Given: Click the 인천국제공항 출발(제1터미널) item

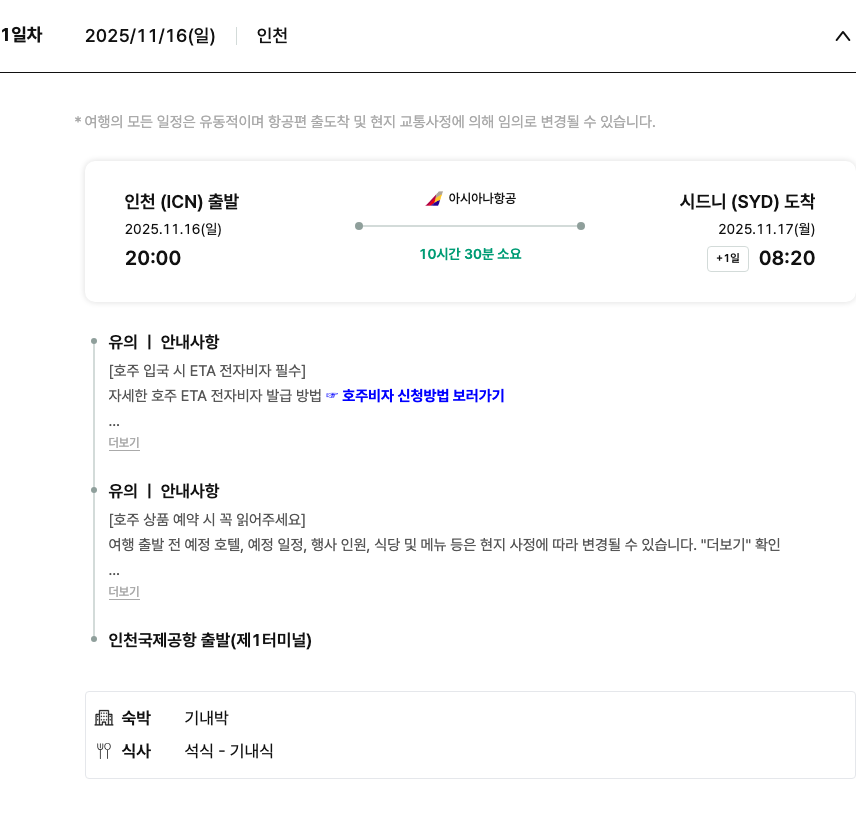Looking at the screenshot, I should click(210, 640).
